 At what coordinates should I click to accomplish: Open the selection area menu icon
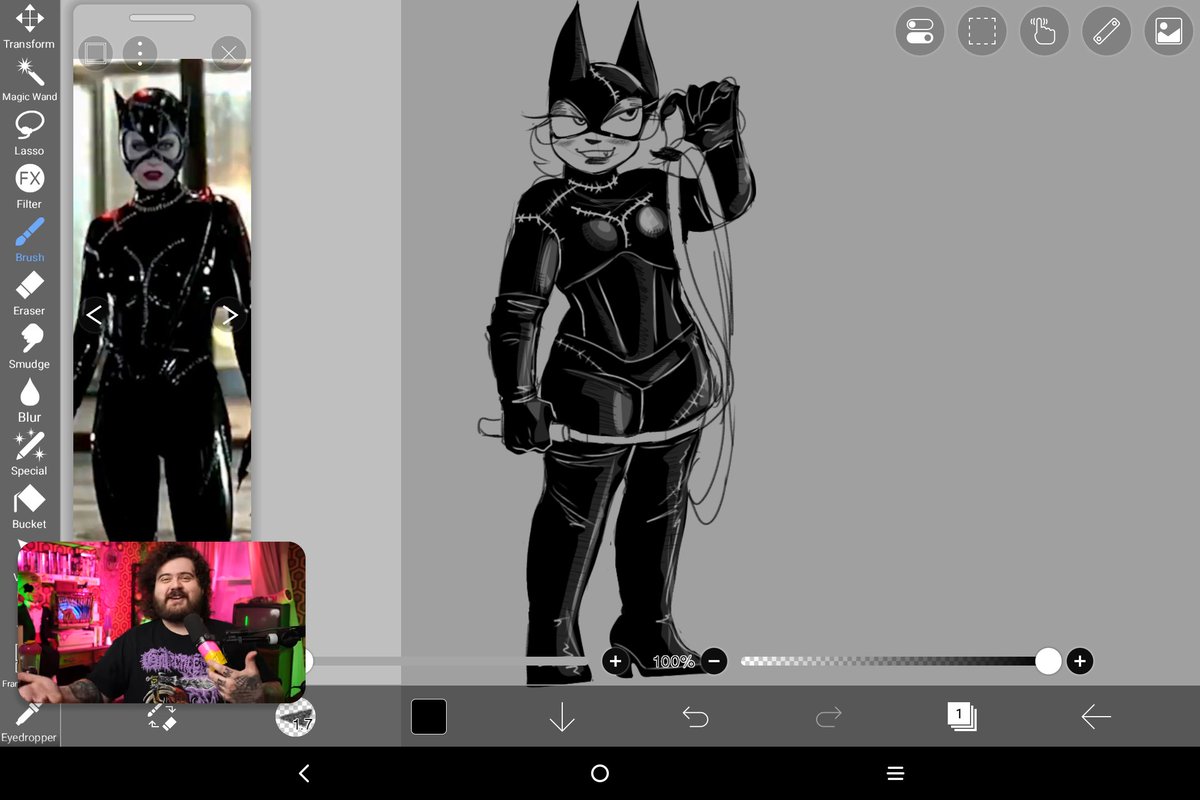click(981, 32)
